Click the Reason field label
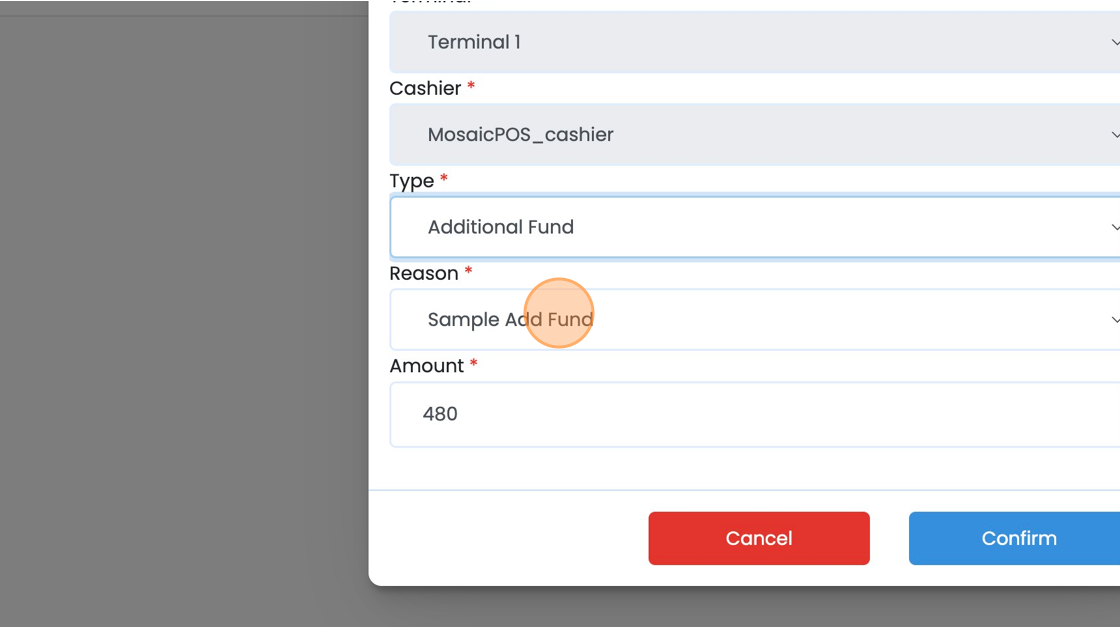1120x628 pixels. (424, 274)
